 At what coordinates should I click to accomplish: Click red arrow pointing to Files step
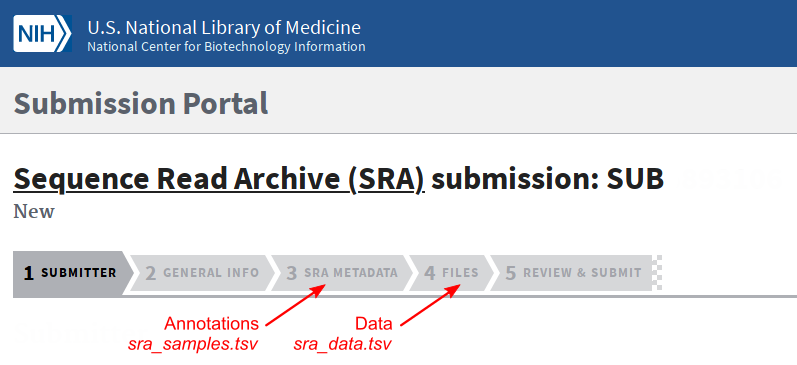(431, 305)
